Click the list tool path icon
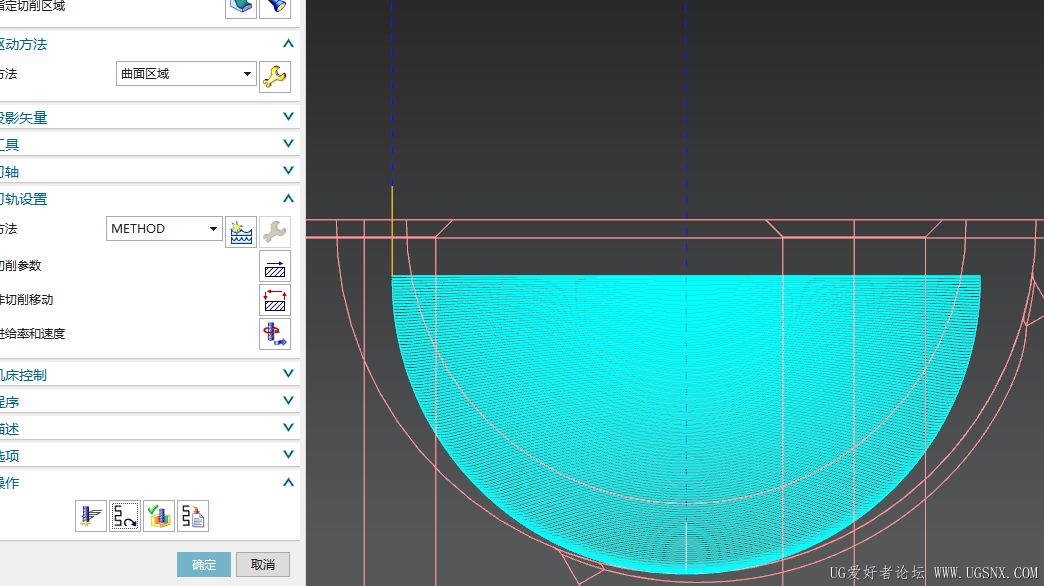1044x586 pixels. point(193,516)
